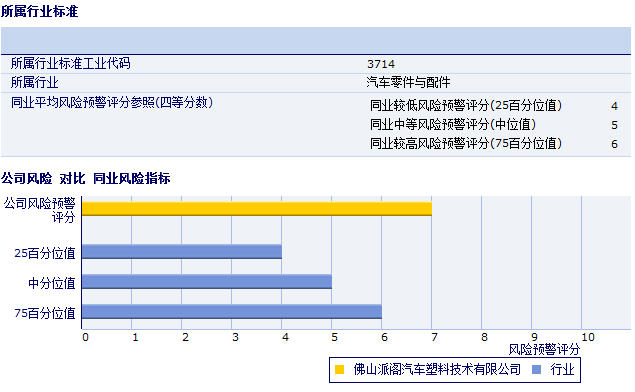Click industry code value 3714
The width and height of the screenshot is (635, 392).
tap(381, 64)
